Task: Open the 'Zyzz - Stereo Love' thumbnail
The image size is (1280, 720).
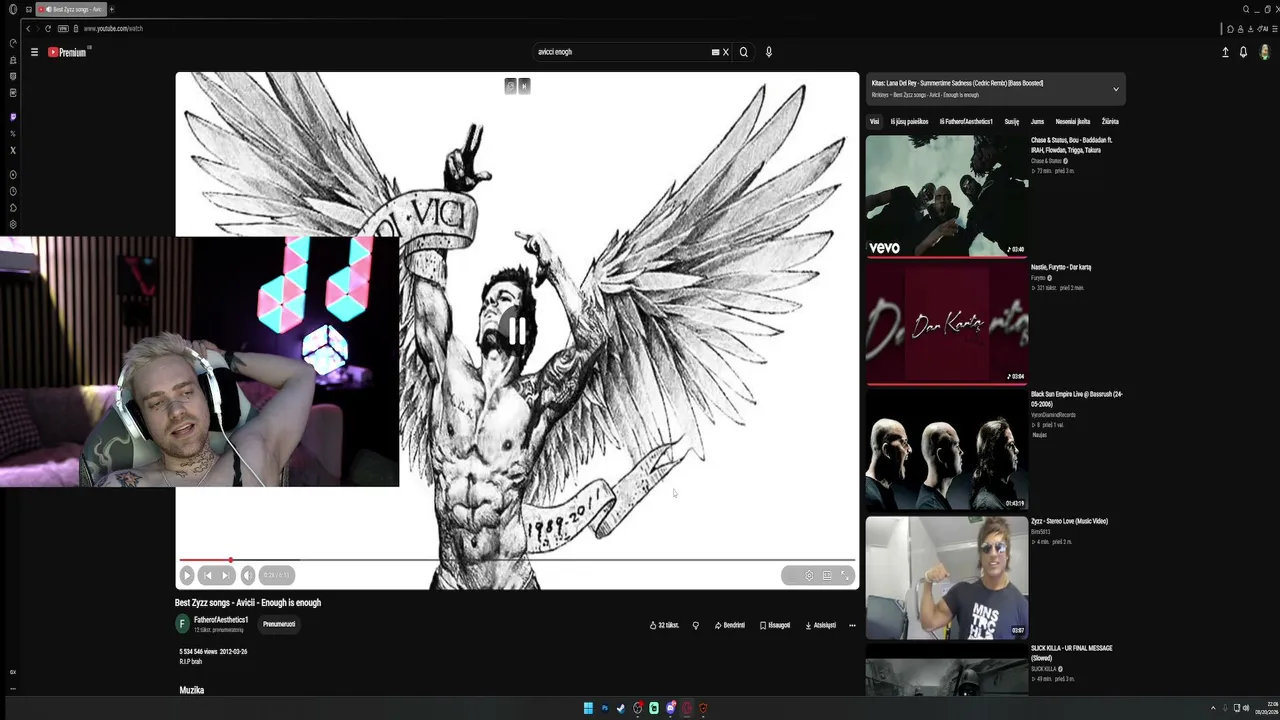Action: (x=947, y=577)
